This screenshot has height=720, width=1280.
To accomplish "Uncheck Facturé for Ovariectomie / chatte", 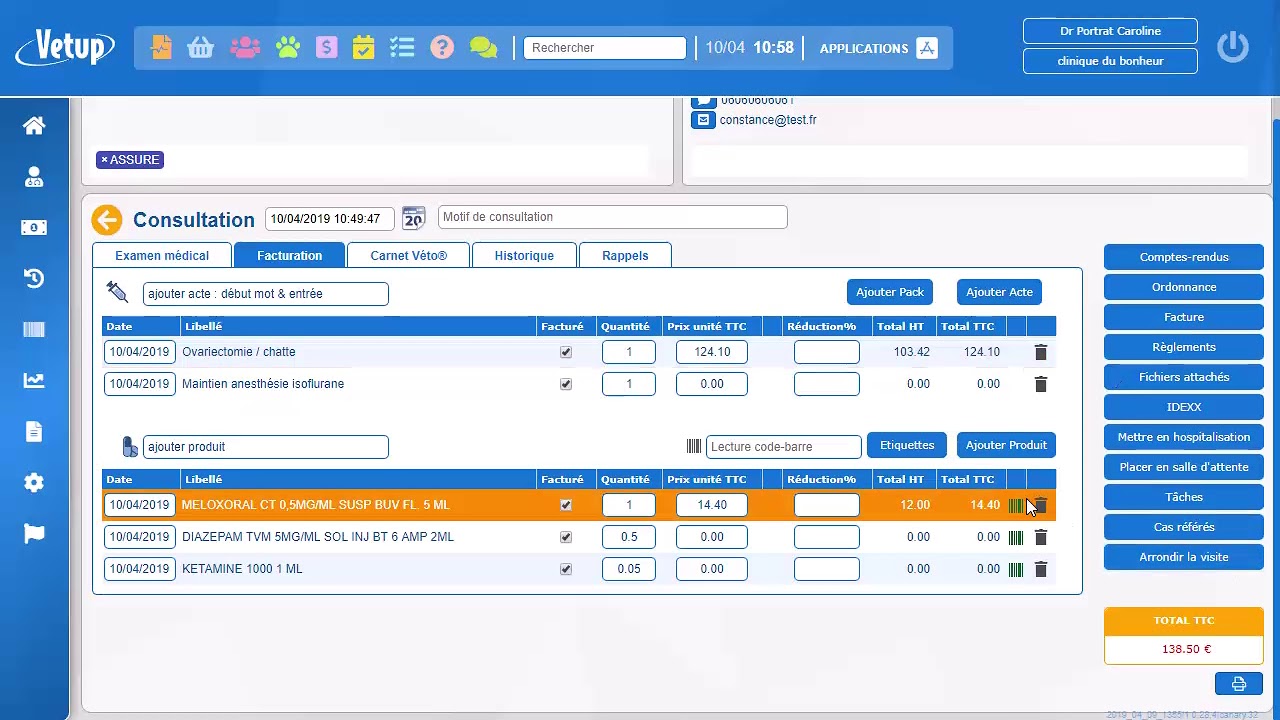I will click(566, 352).
